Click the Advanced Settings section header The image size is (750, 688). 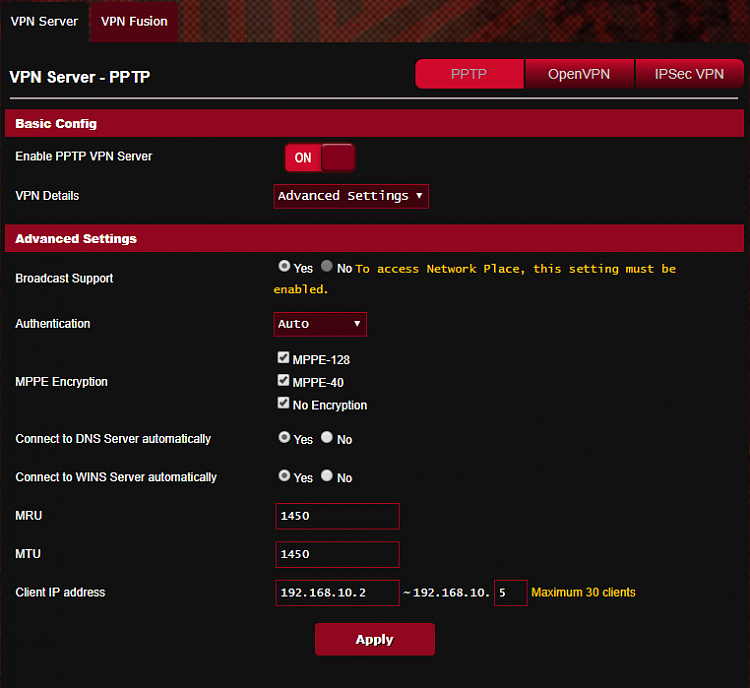click(374, 238)
